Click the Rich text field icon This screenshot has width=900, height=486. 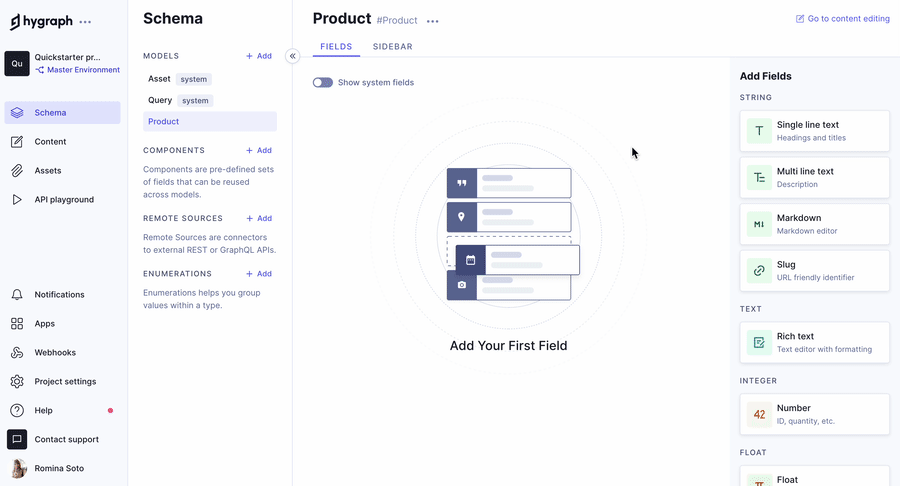click(x=759, y=343)
